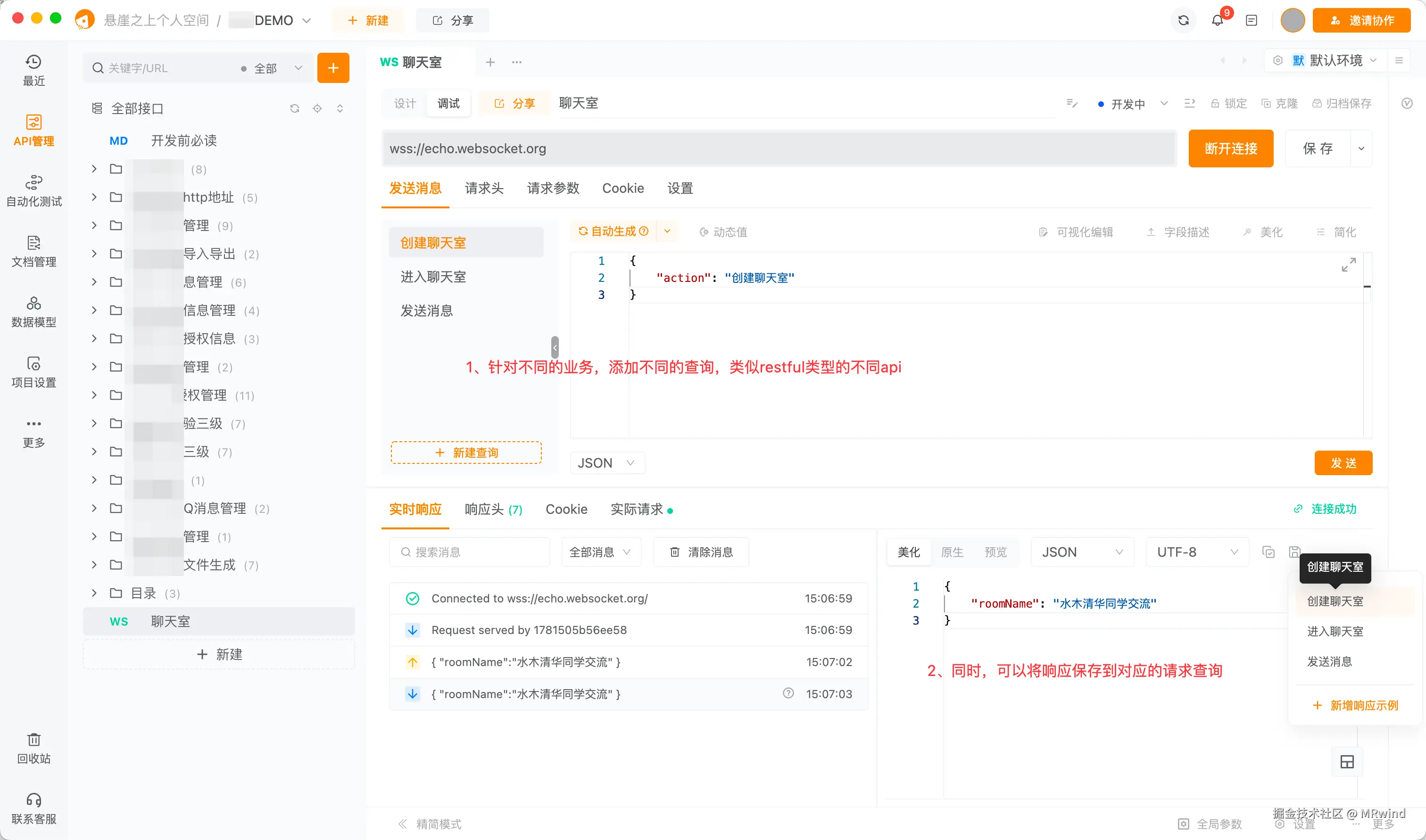The width and height of the screenshot is (1426, 840).
Task: Switch to 调试 mode
Action: click(448, 103)
